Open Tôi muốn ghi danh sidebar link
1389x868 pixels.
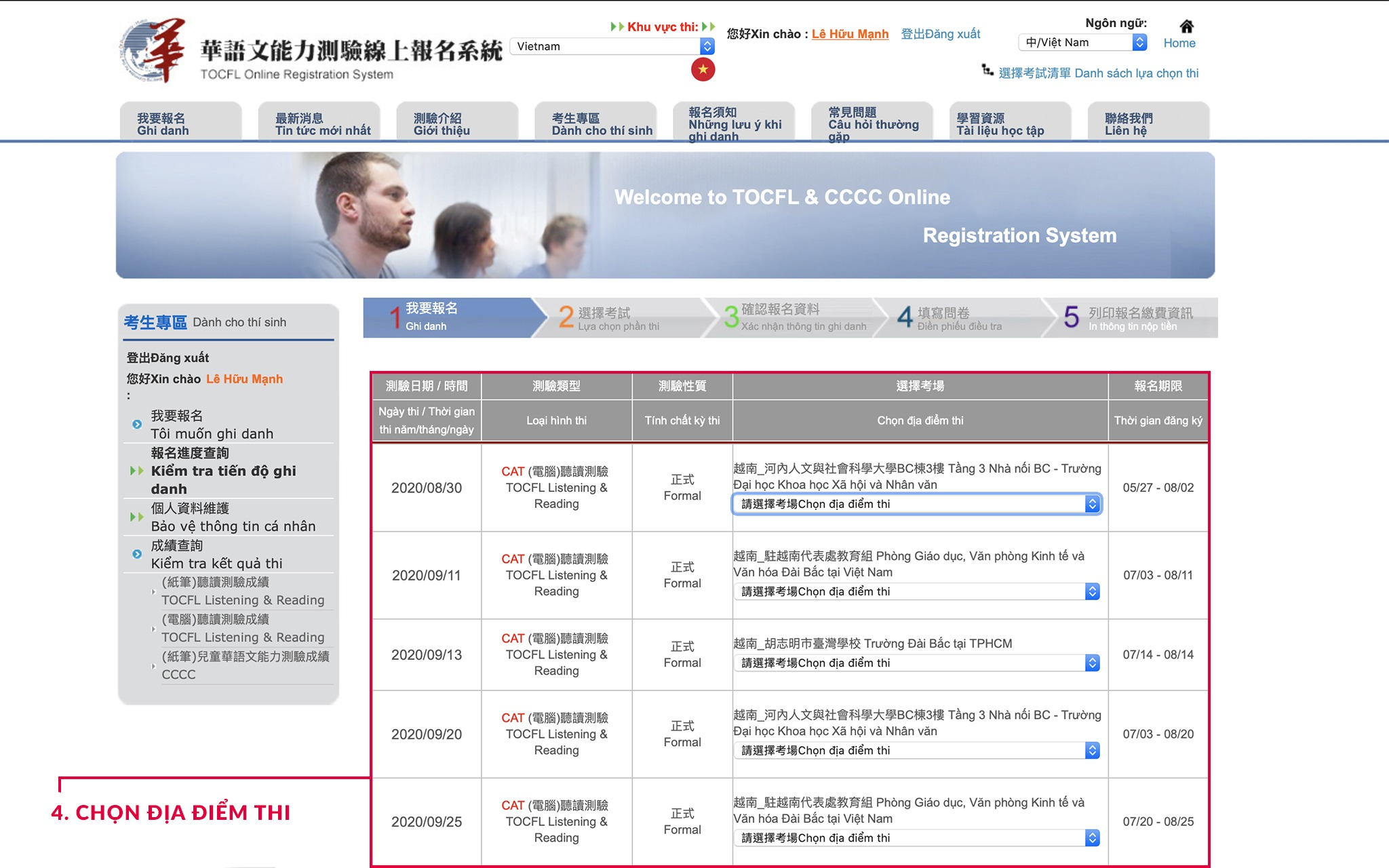[212, 425]
